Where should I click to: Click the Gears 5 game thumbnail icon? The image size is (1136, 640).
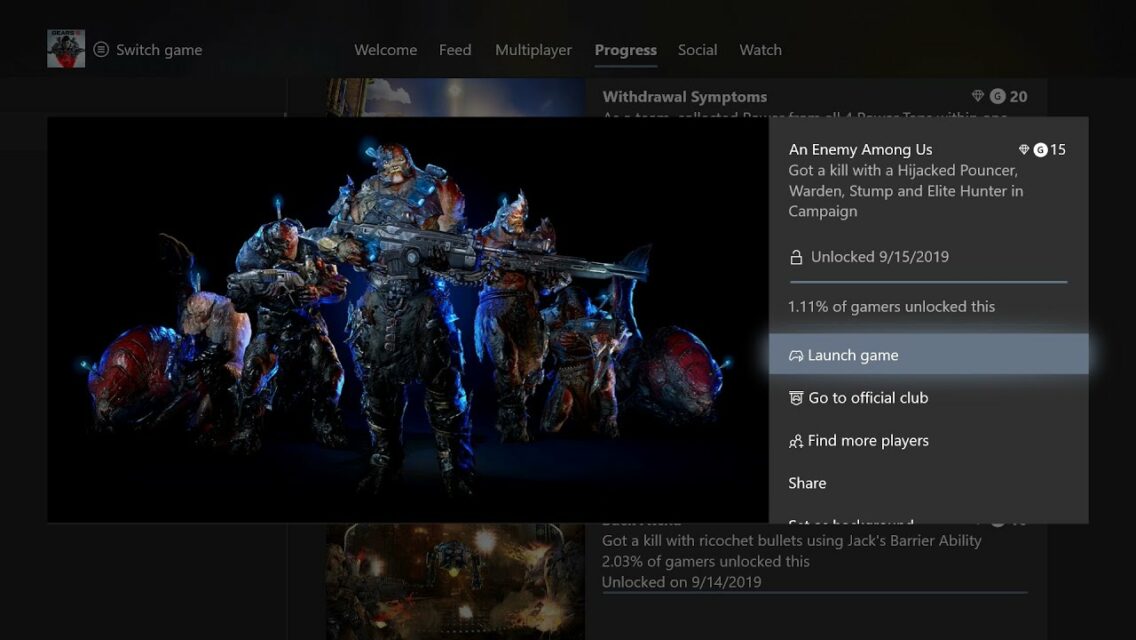66,49
